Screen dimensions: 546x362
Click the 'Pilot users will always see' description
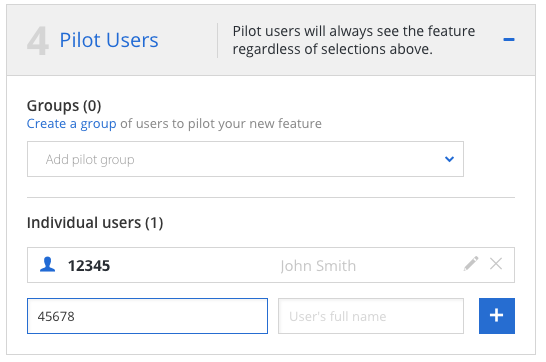coord(353,40)
